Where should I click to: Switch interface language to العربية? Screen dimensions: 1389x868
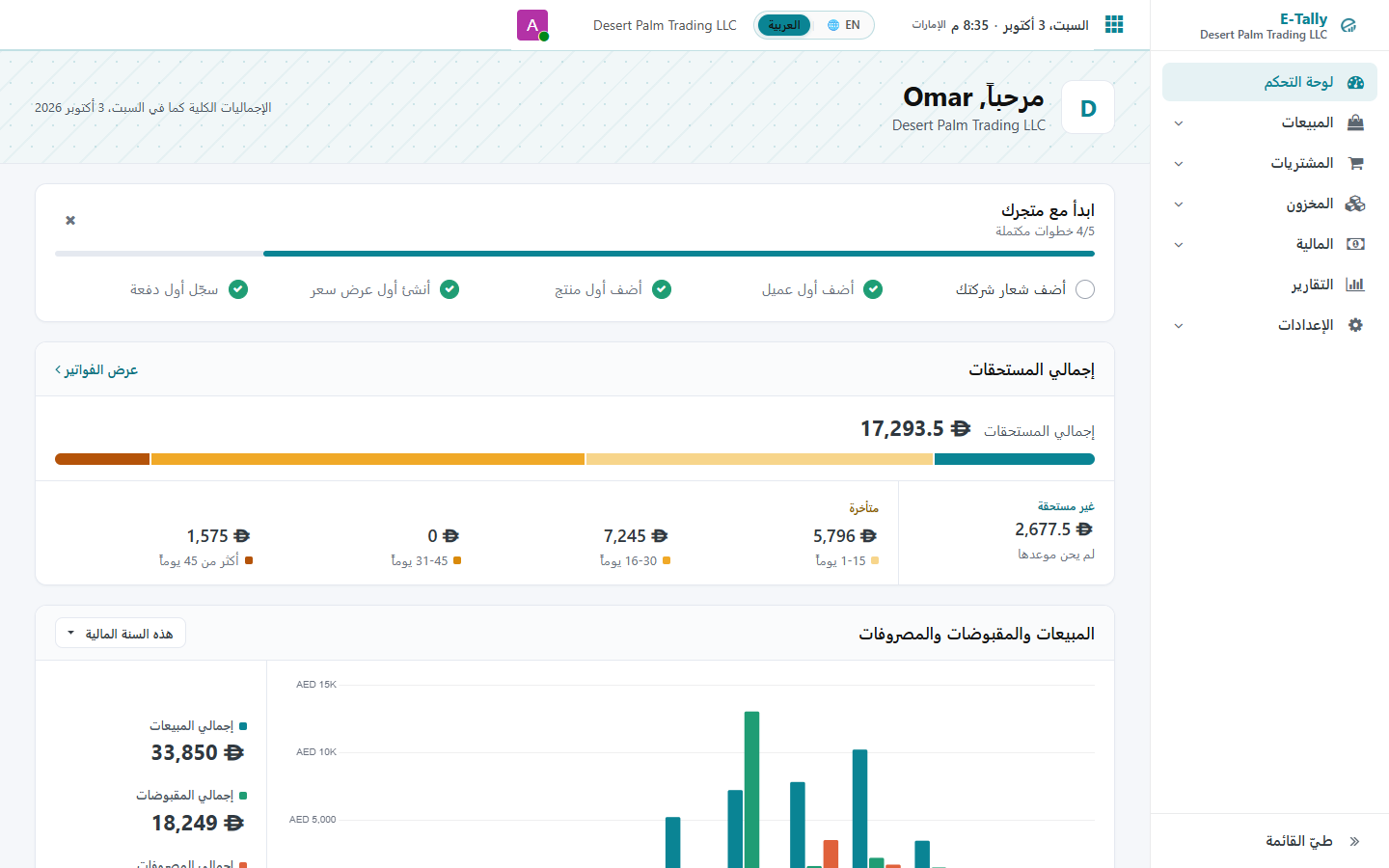[784, 25]
